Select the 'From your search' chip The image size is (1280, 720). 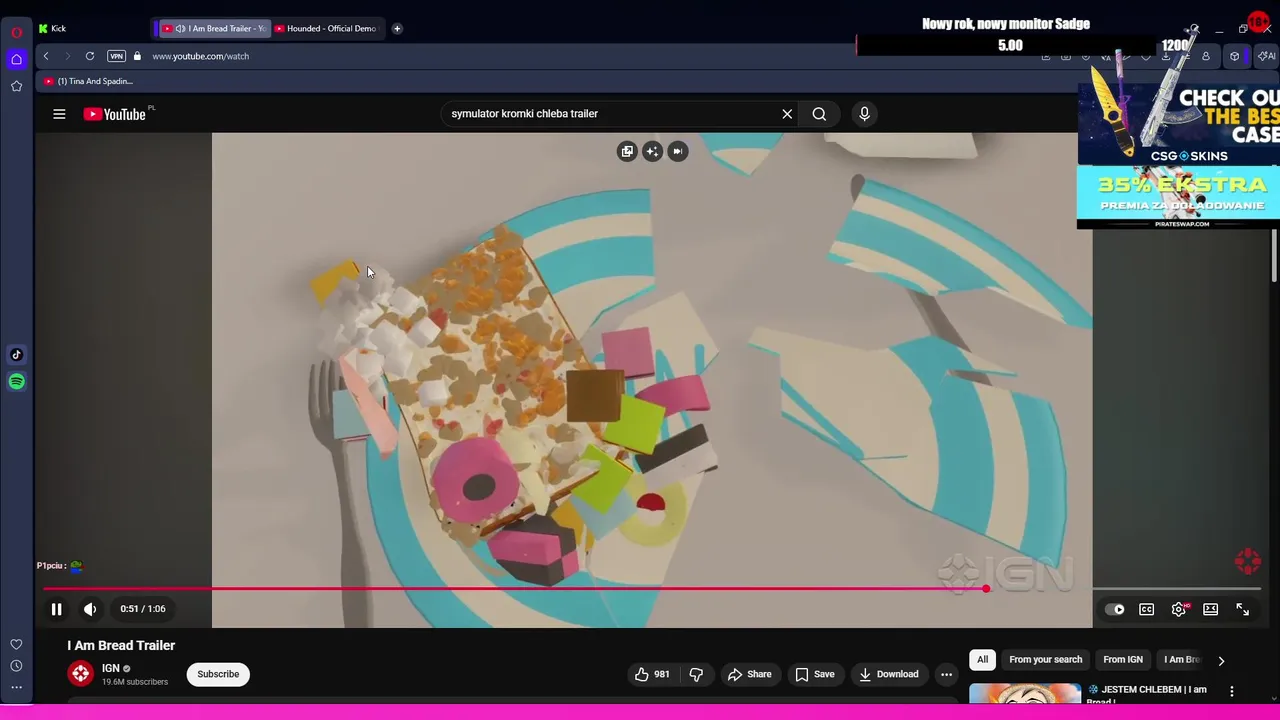coord(1045,660)
